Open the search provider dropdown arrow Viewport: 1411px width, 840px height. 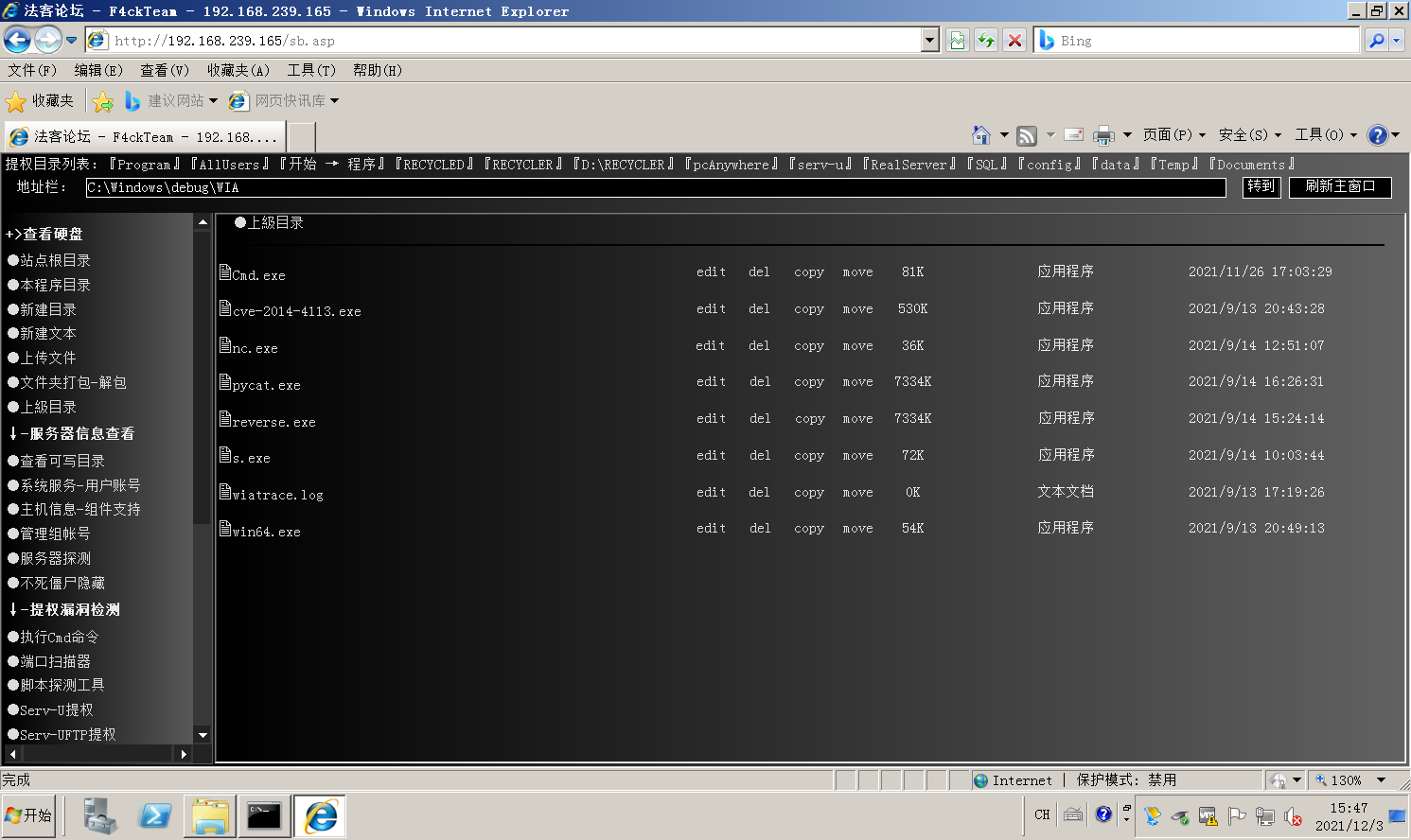click(x=1396, y=40)
